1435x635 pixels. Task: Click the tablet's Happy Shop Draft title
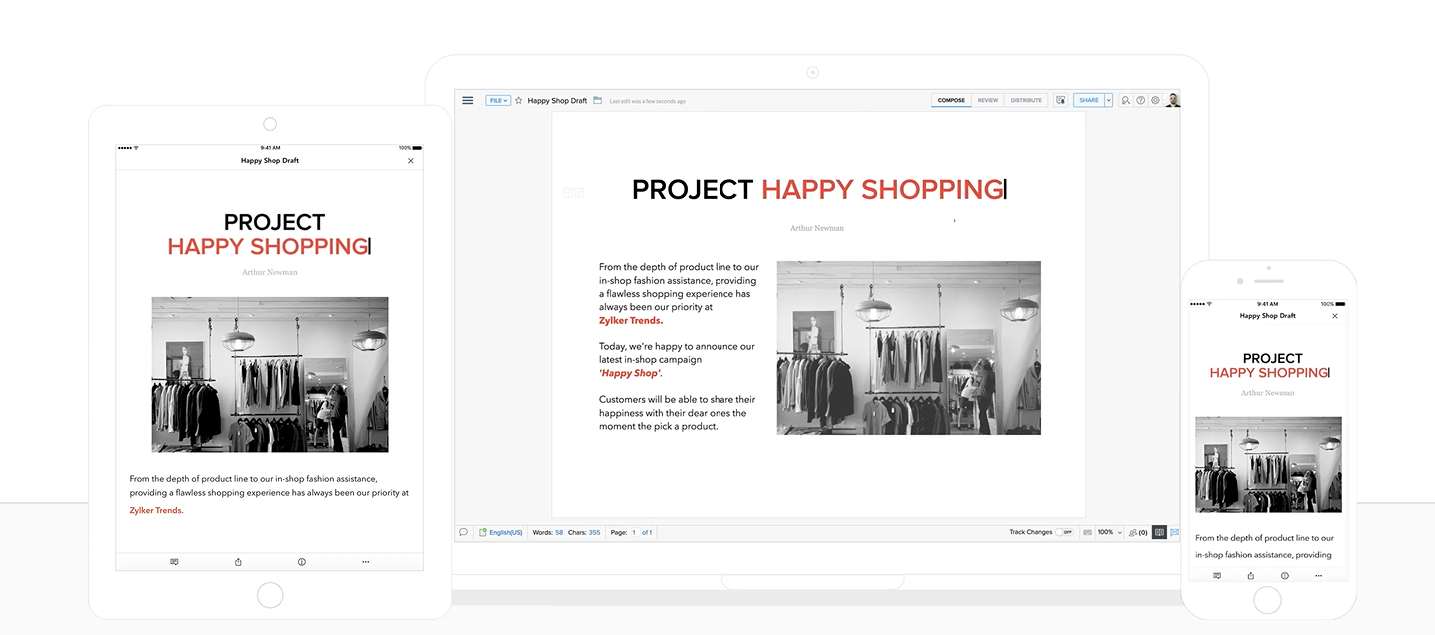(x=270, y=160)
